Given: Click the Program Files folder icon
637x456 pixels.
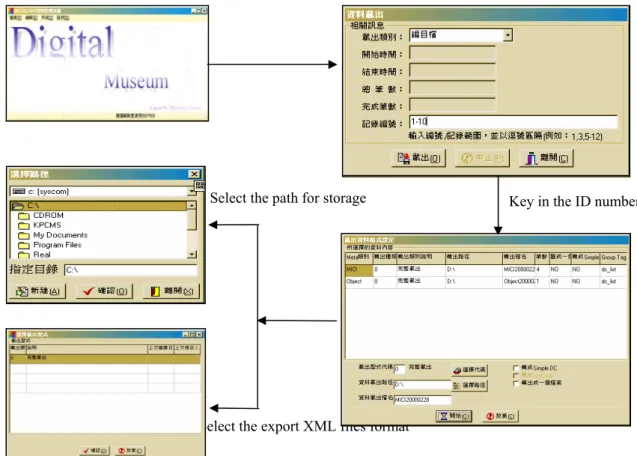Looking at the screenshot, I should 24,245.
